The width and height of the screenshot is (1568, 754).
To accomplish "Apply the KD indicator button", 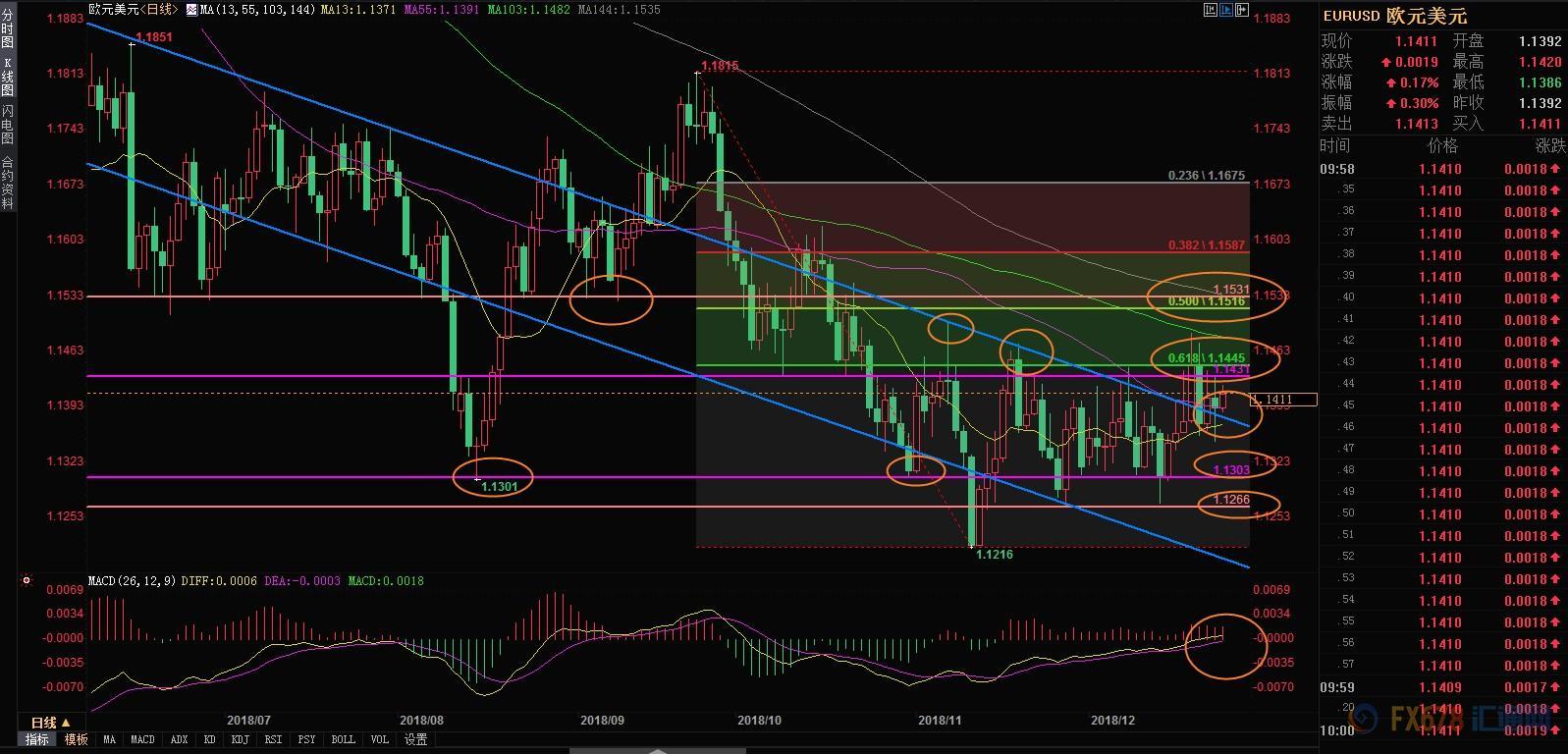I will click(210, 739).
